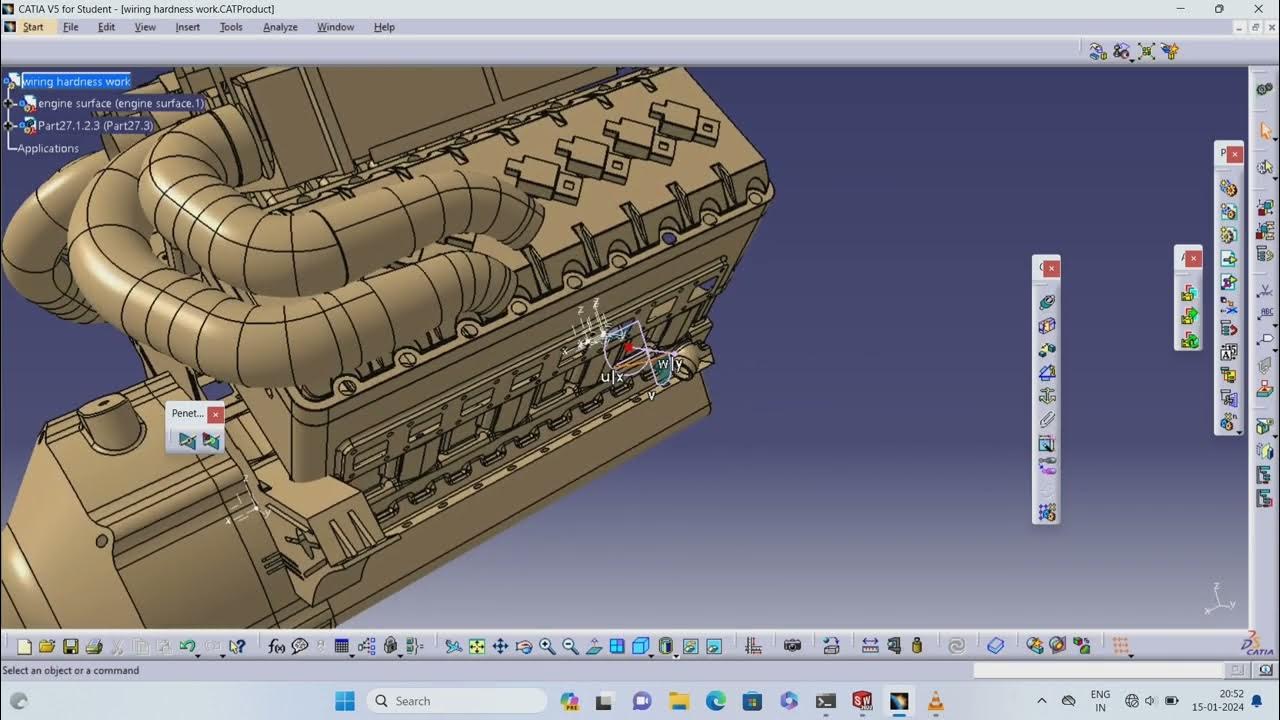Click the Measure Between ruler icon

click(x=870, y=647)
